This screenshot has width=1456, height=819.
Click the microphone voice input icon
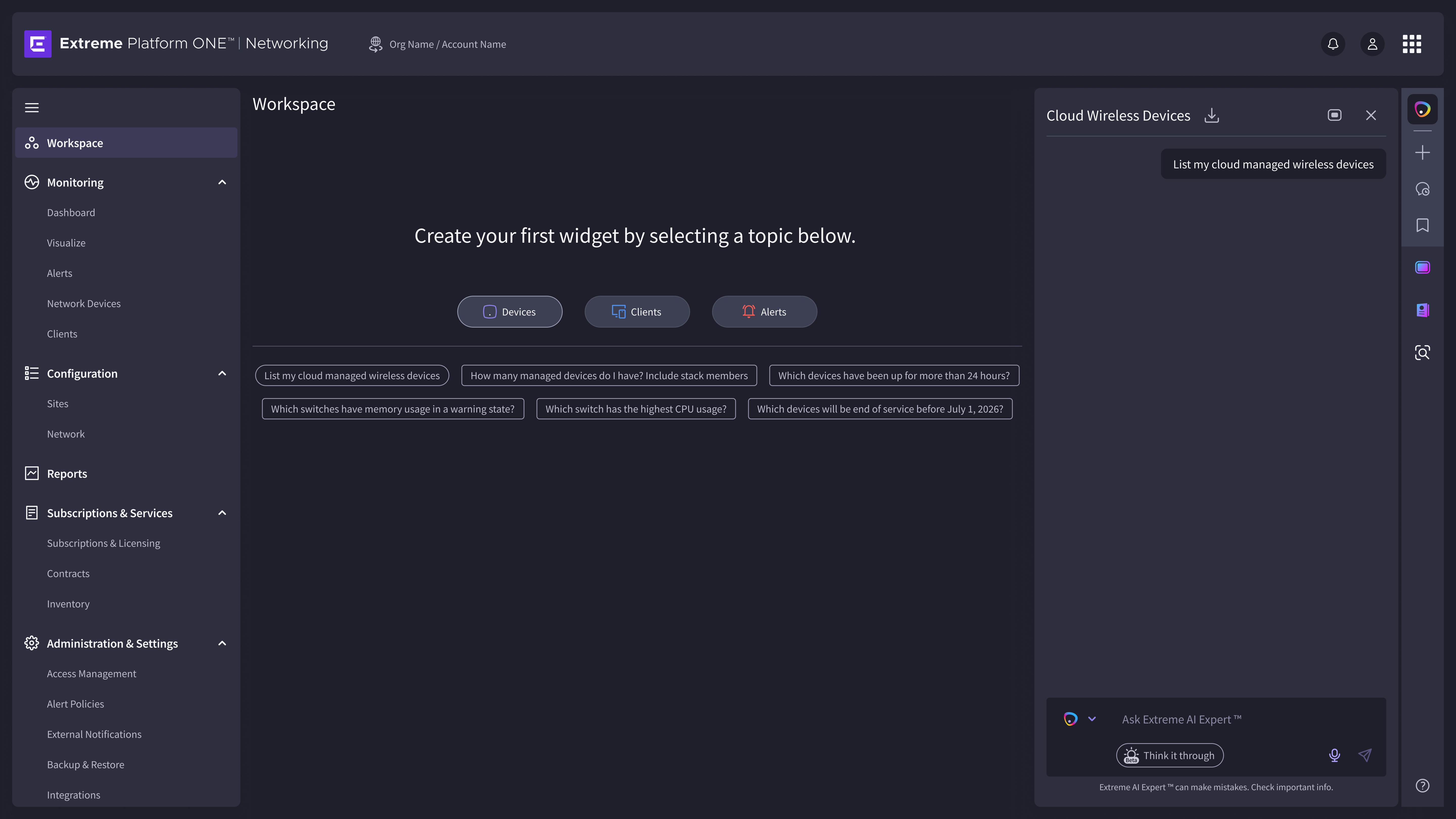coord(1334,755)
